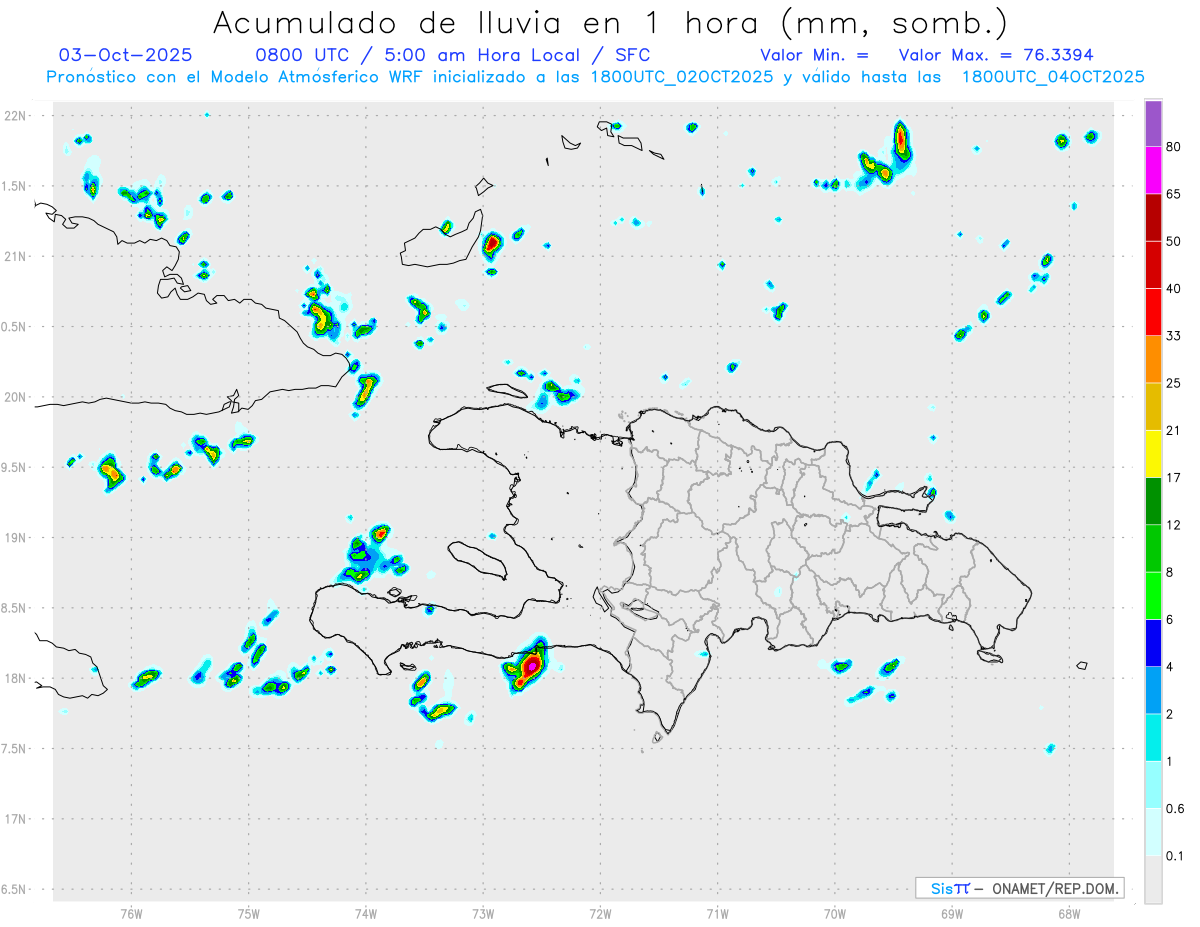
Task: Select the green swatch between 8 and 12
Action: [x=1154, y=548]
